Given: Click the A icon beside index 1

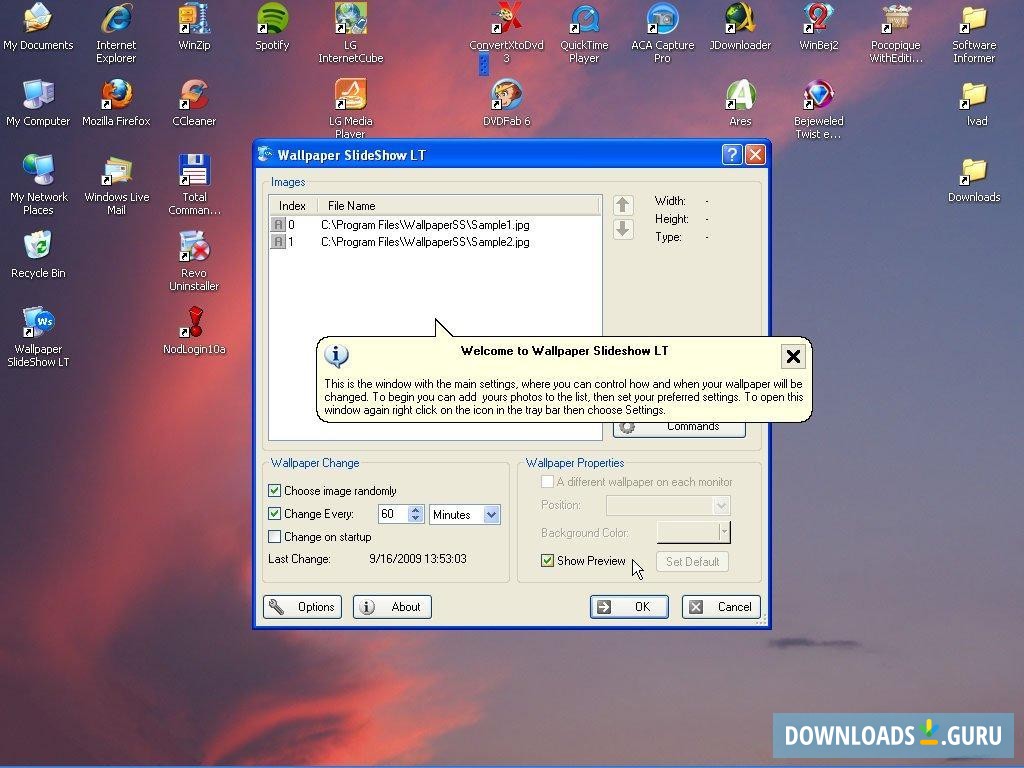Looking at the screenshot, I should coord(278,241).
